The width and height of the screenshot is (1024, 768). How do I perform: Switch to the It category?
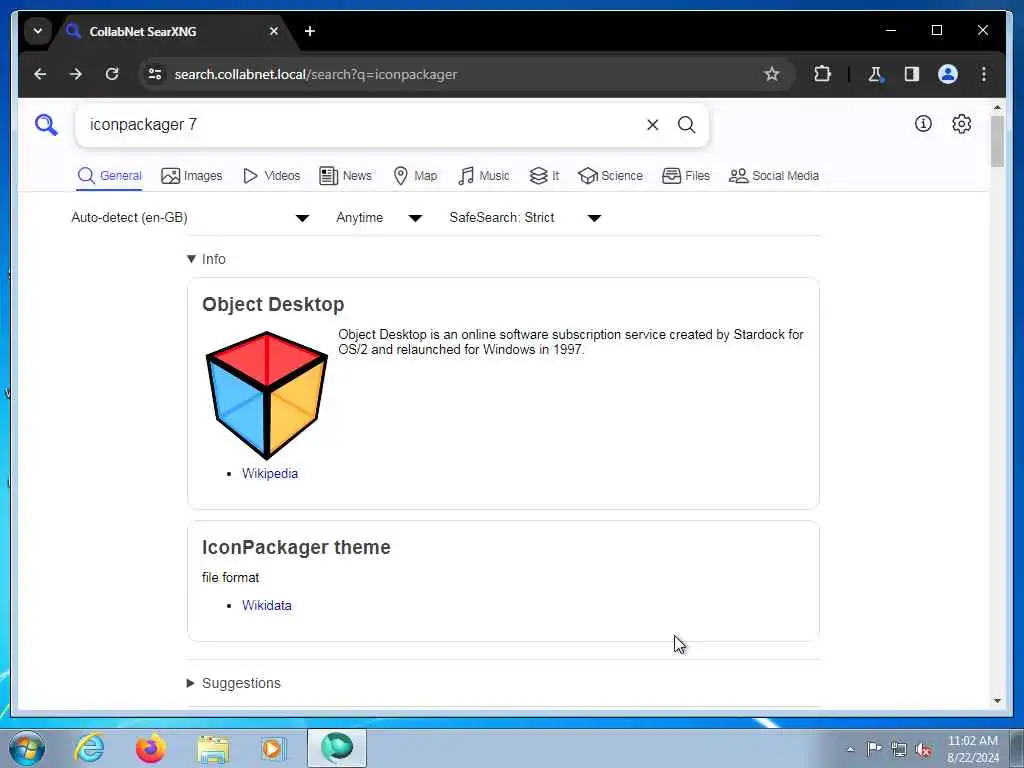(x=543, y=176)
